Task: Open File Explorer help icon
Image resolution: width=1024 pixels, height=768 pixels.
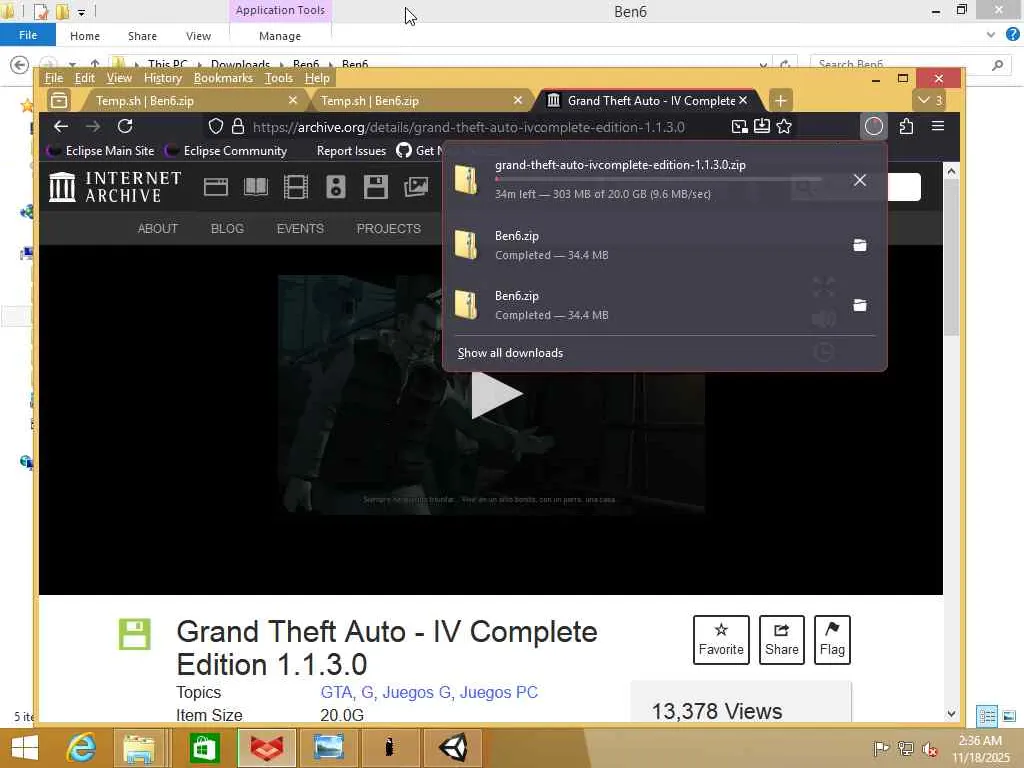Action: (x=1013, y=35)
